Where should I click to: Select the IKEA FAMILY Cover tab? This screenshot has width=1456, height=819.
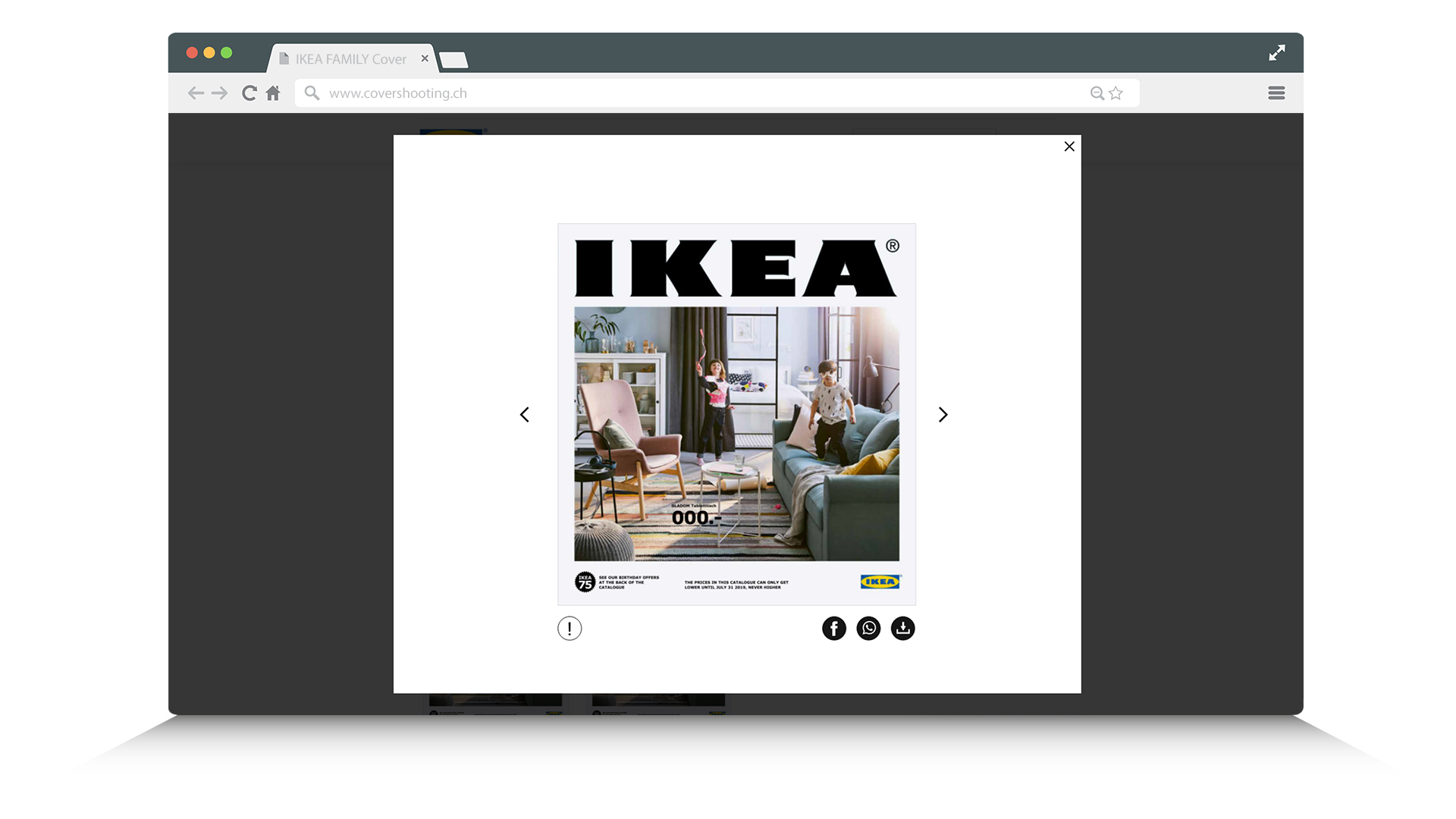coord(349,58)
